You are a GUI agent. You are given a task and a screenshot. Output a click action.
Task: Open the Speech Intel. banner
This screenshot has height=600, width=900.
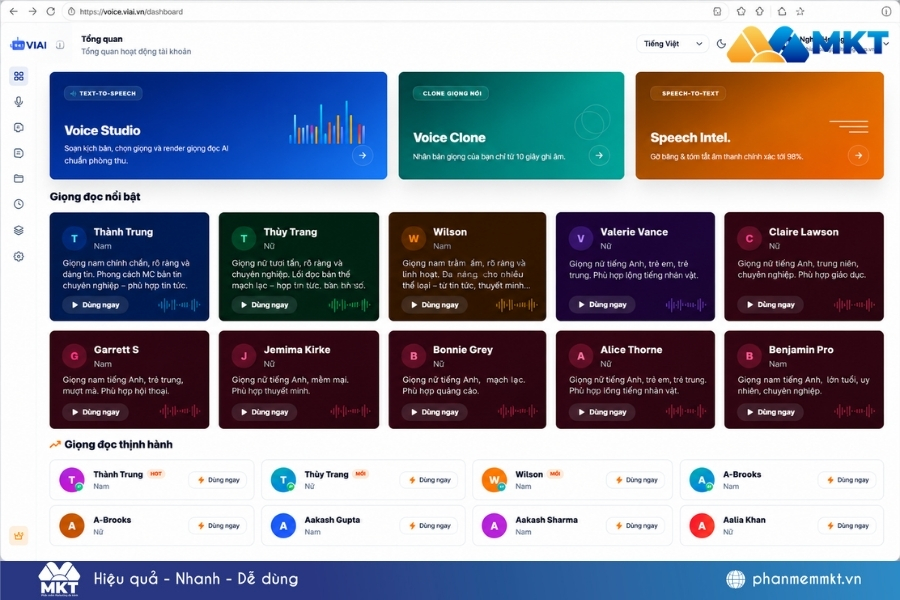point(759,126)
